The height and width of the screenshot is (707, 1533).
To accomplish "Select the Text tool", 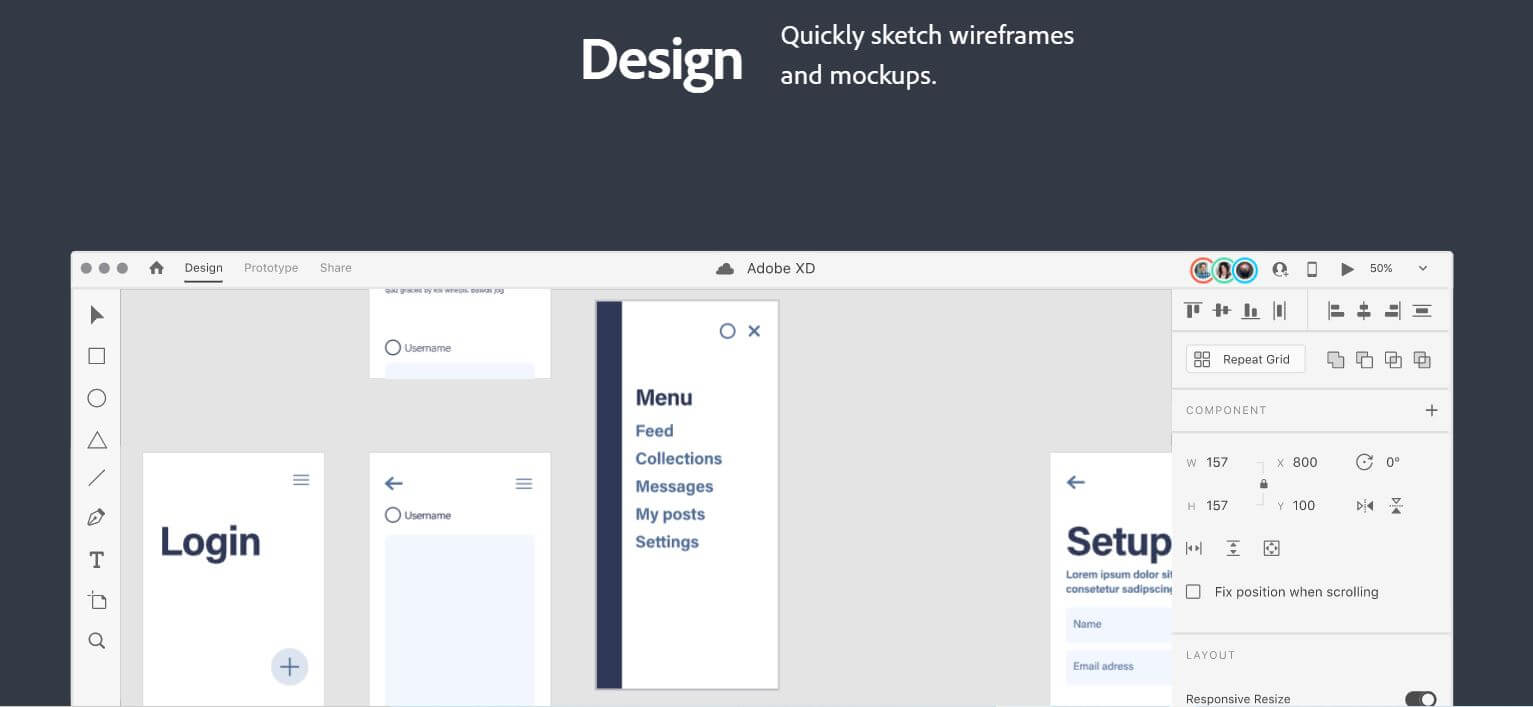I will [96, 560].
